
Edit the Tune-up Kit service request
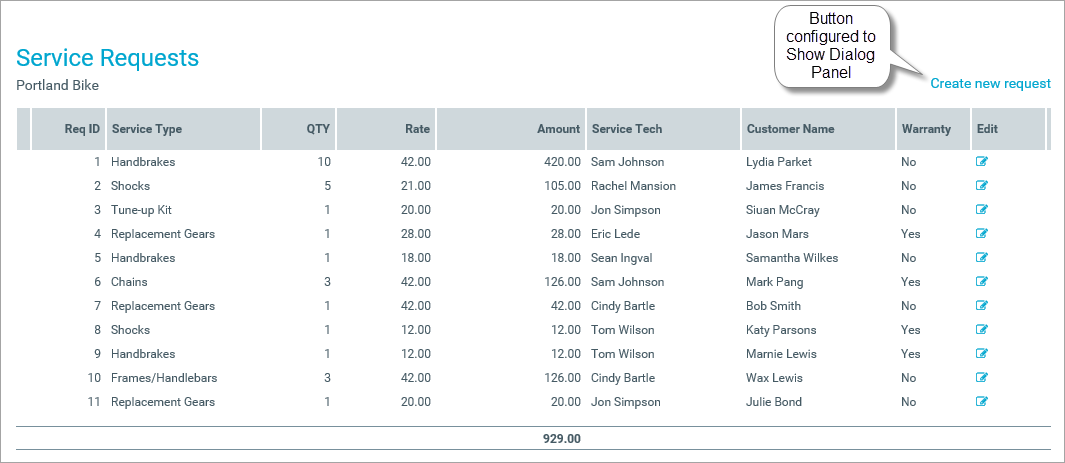[981, 209]
